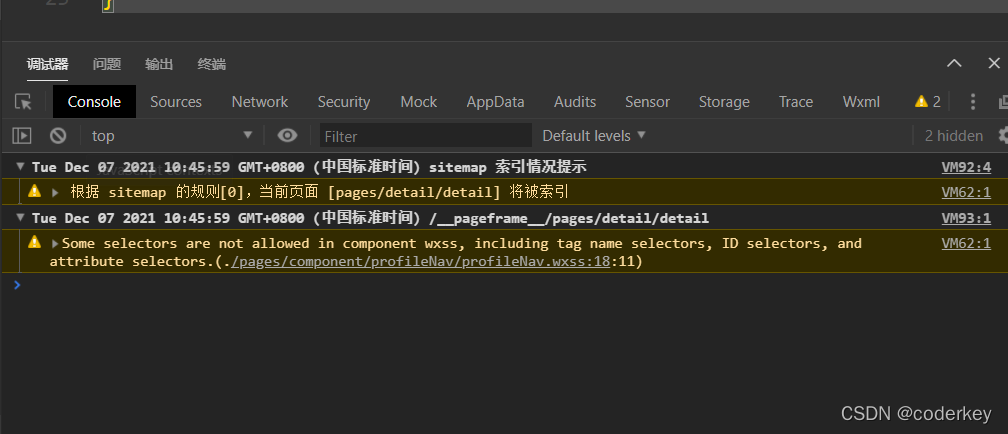The image size is (1008, 434).
Task: Click the sitemap 索引情况提示 header text
Action: click(508, 167)
